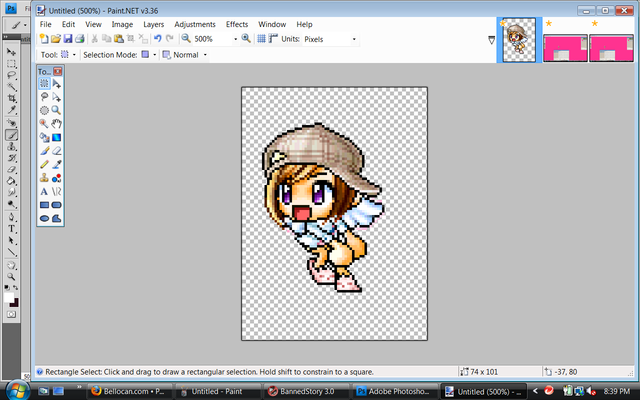This screenshot has width=640, height=400.
Task: Open the Help menu
Action: click(304, 24)
